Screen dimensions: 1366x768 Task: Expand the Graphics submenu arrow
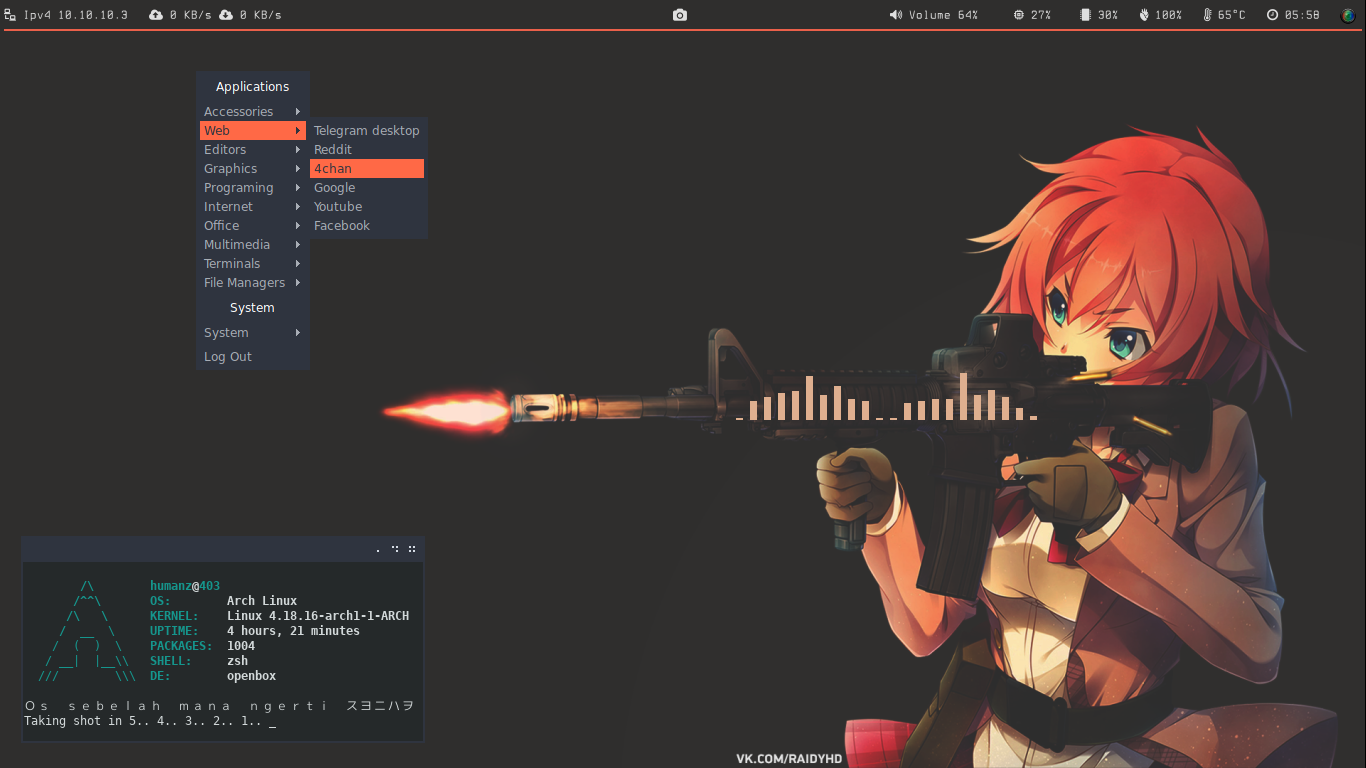point(298,168)
